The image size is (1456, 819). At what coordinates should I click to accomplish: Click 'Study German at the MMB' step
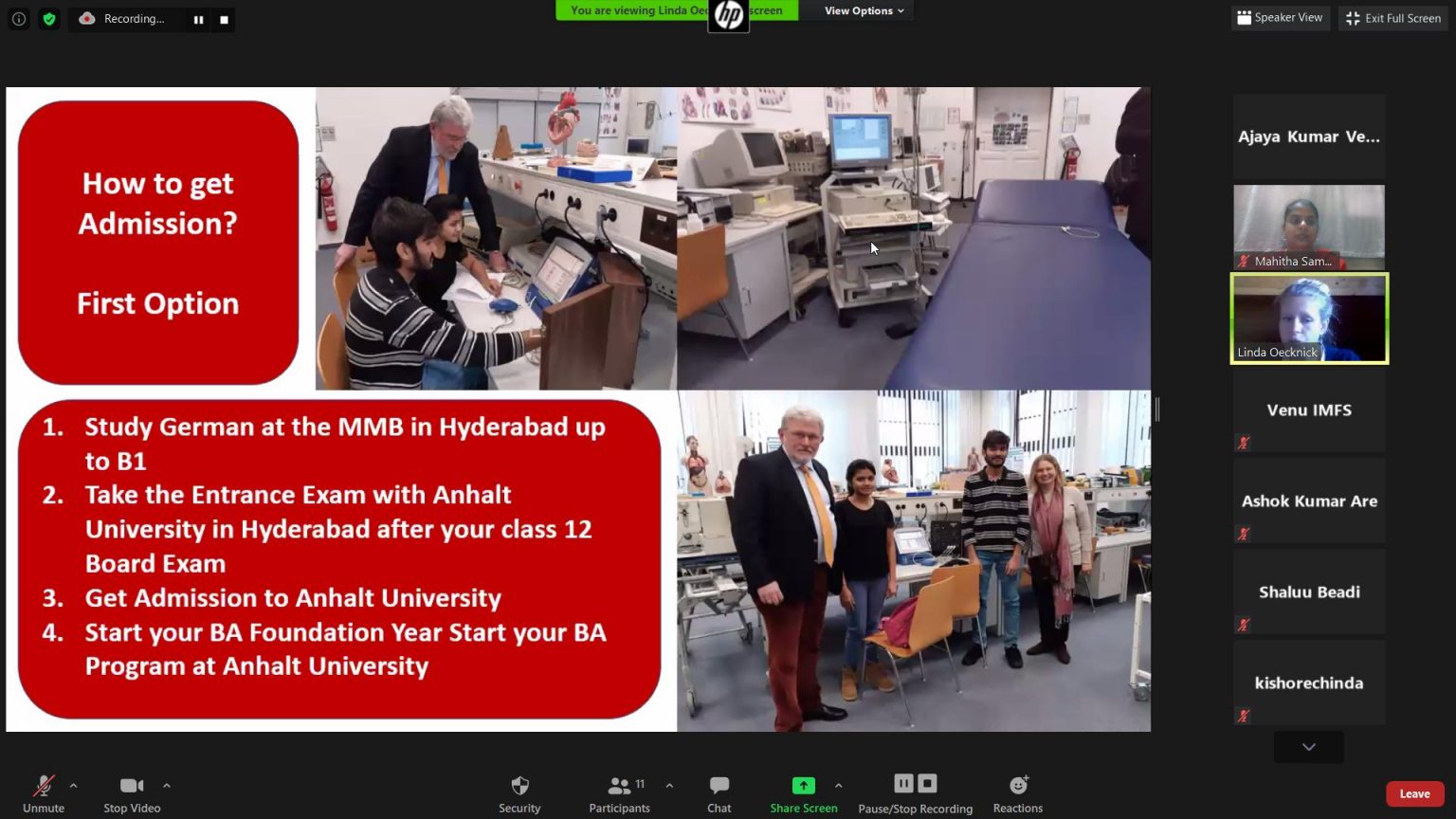click(345, 443)
